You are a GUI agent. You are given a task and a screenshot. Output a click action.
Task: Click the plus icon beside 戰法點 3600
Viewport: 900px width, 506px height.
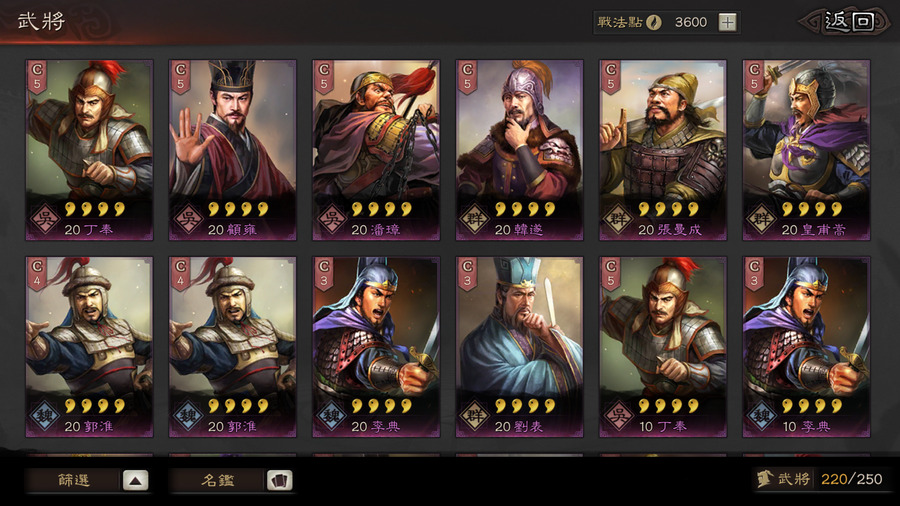727,22
